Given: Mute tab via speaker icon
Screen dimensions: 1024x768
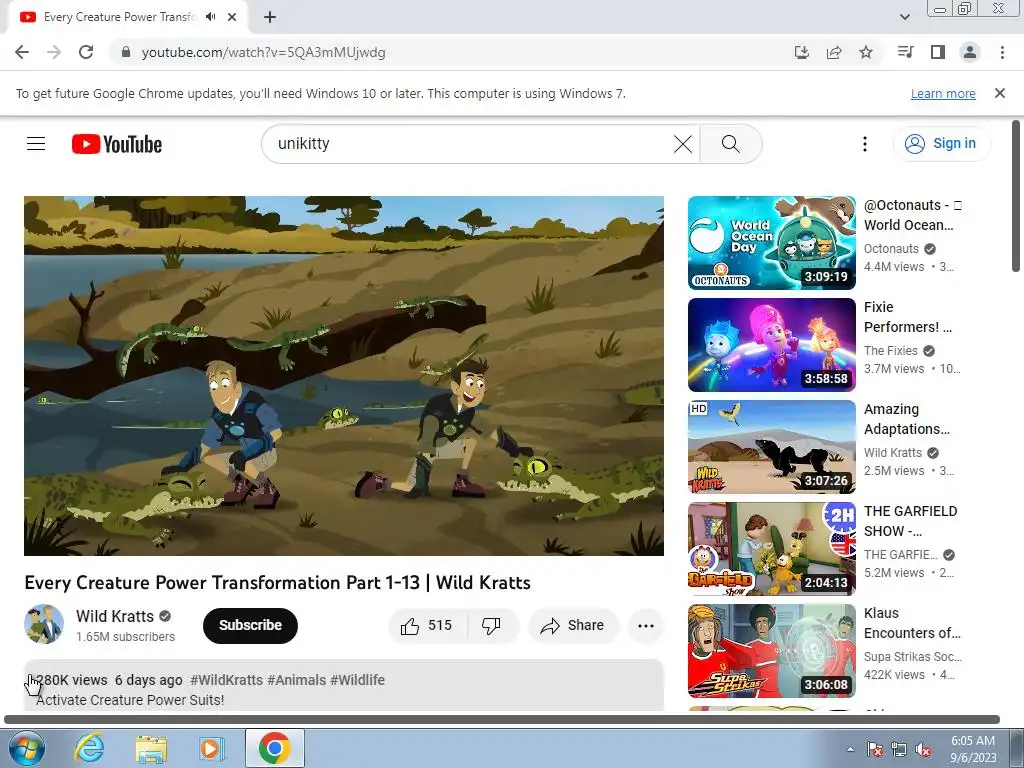Looking at the screenshot, I should pyautogui.click(x=210, y=17).
